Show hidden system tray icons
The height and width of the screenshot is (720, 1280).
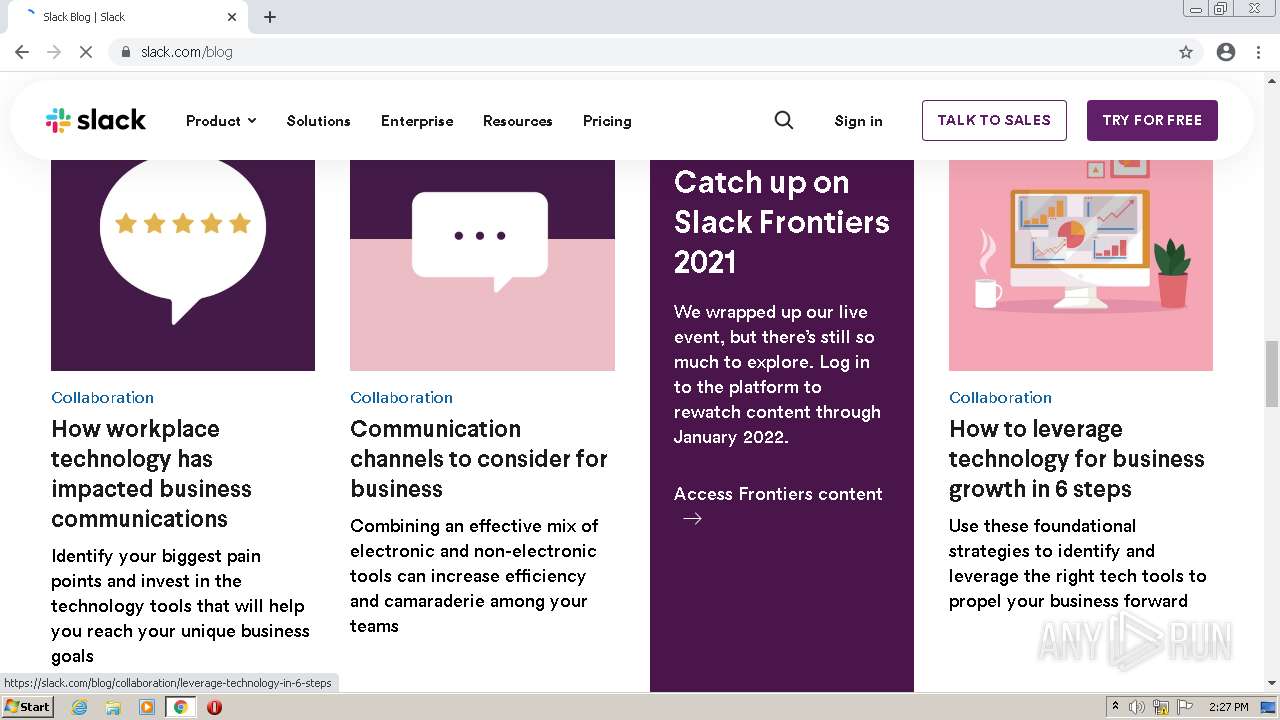pyautogui.click(x=1115, y=707)
